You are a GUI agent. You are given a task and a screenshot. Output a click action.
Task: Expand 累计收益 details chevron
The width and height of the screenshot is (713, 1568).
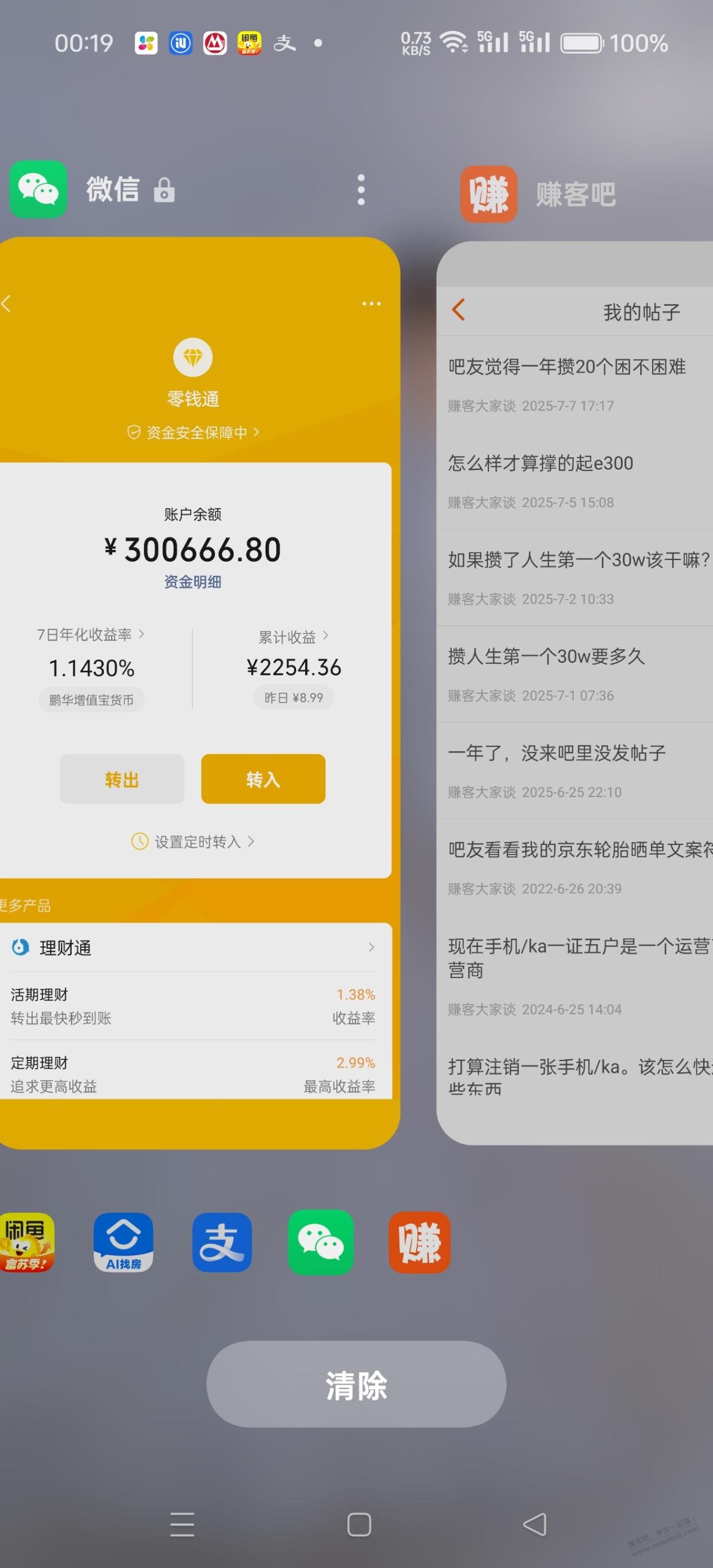[326, 635]
